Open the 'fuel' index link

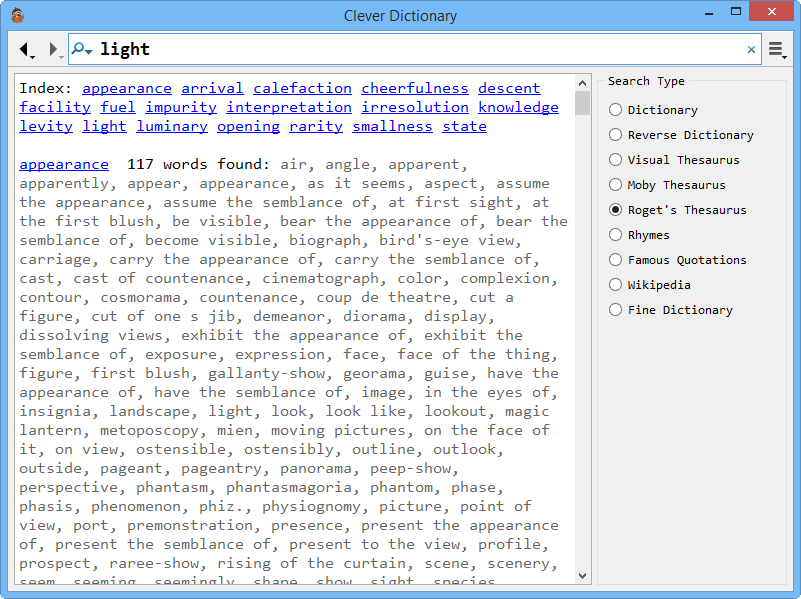click(x=117, y=107)
